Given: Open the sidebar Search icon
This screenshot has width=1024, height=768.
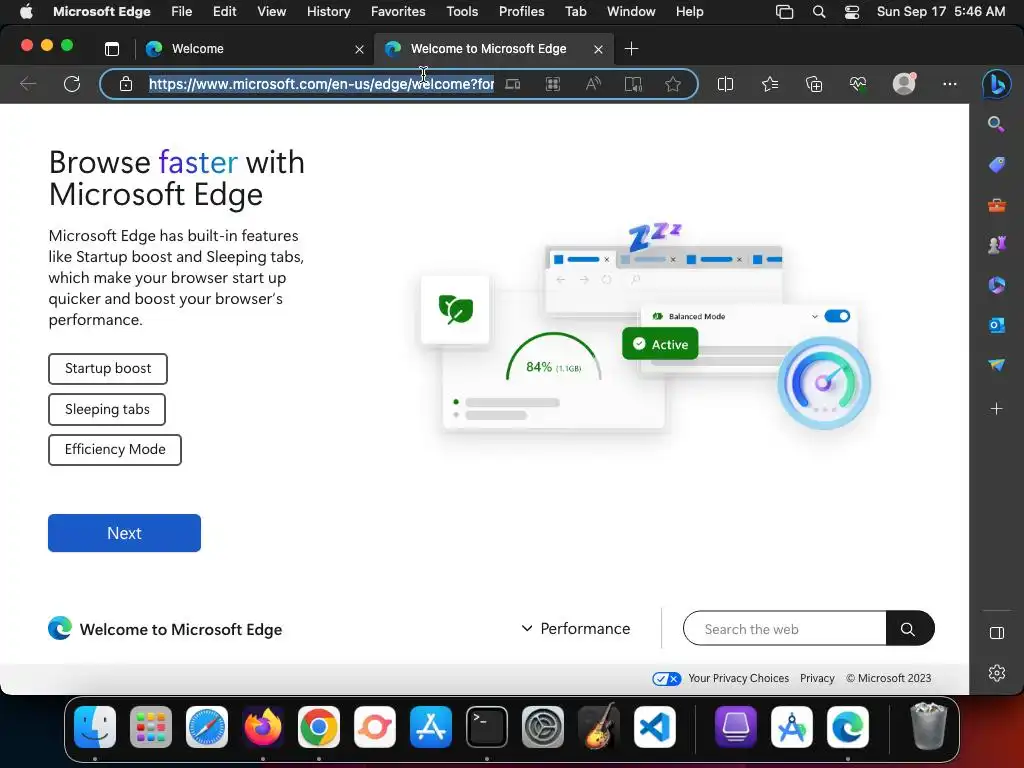Looking at the screenshot, I should click(x=997, y=124).
